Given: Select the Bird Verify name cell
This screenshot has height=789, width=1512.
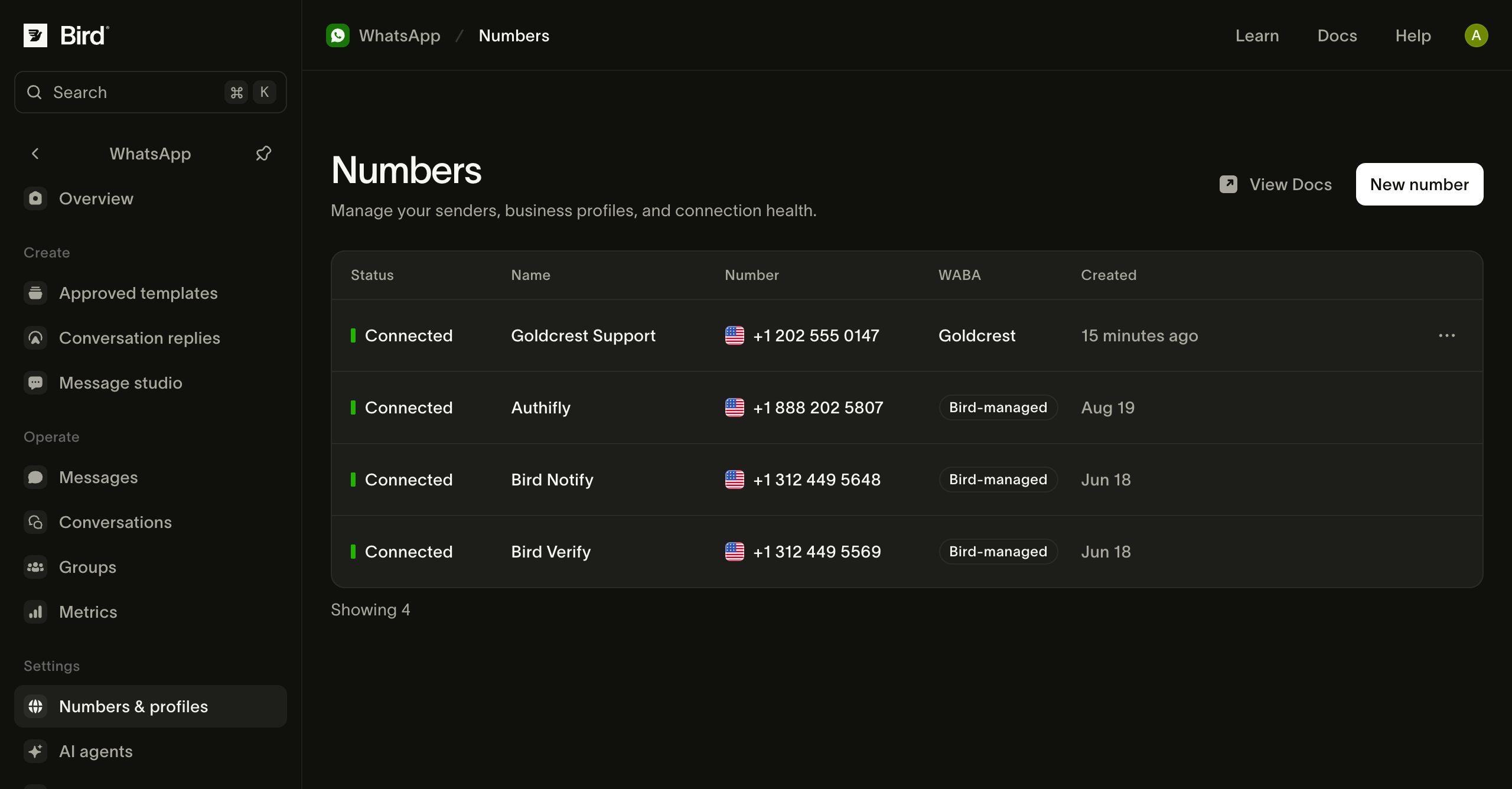Looking at the screenshot, I should pos(551,552).
